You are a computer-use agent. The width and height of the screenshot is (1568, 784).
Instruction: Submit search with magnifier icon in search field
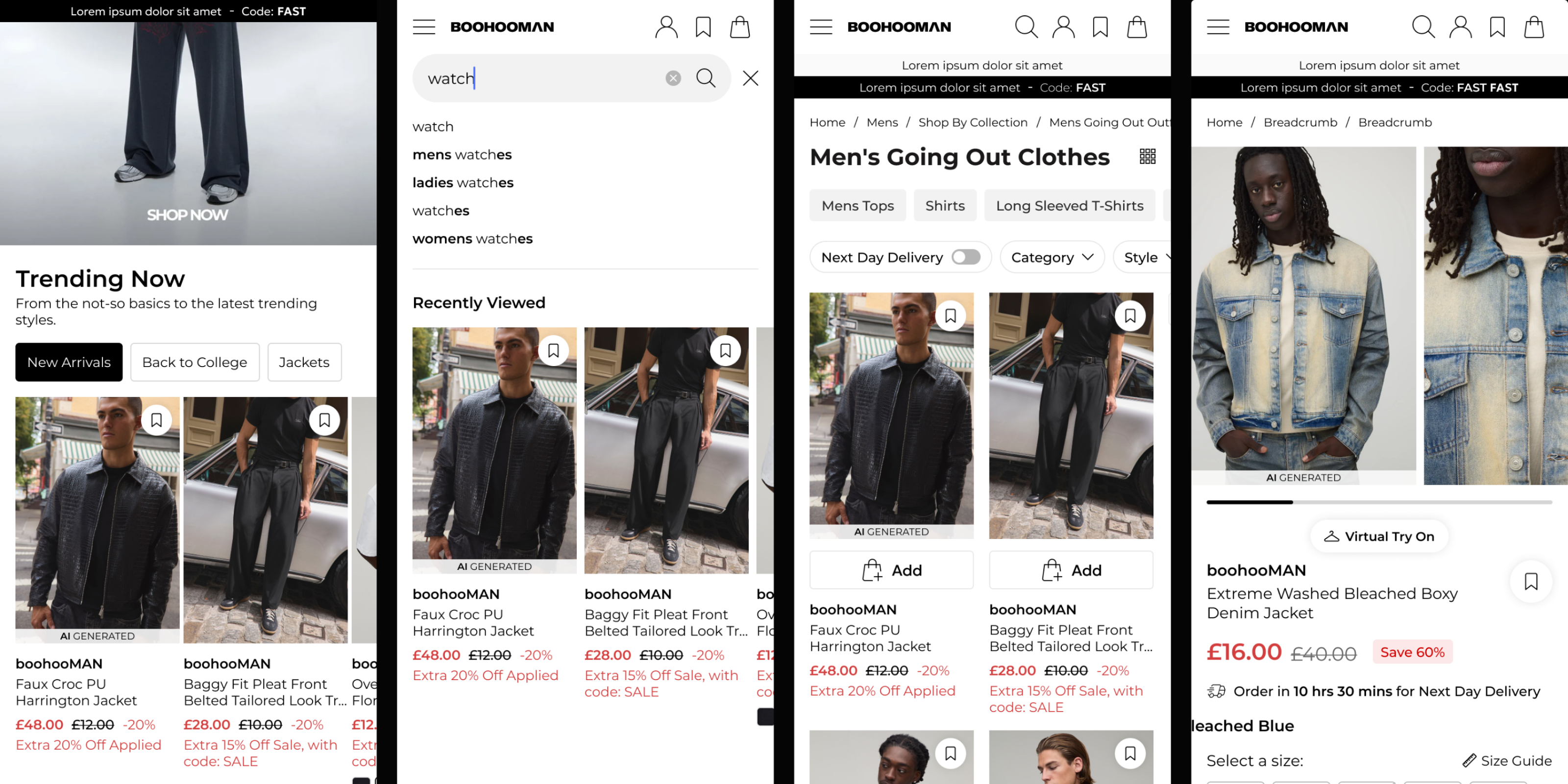(706, 78)
